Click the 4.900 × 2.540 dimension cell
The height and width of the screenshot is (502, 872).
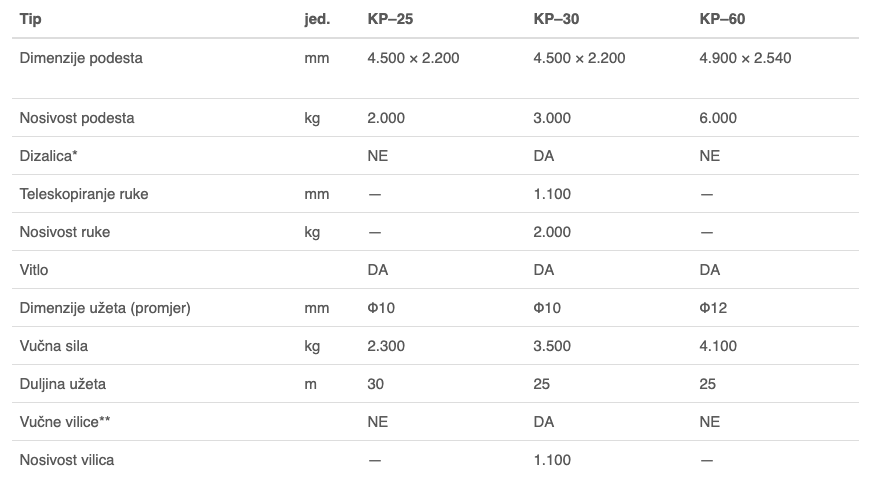click(745, 58)
